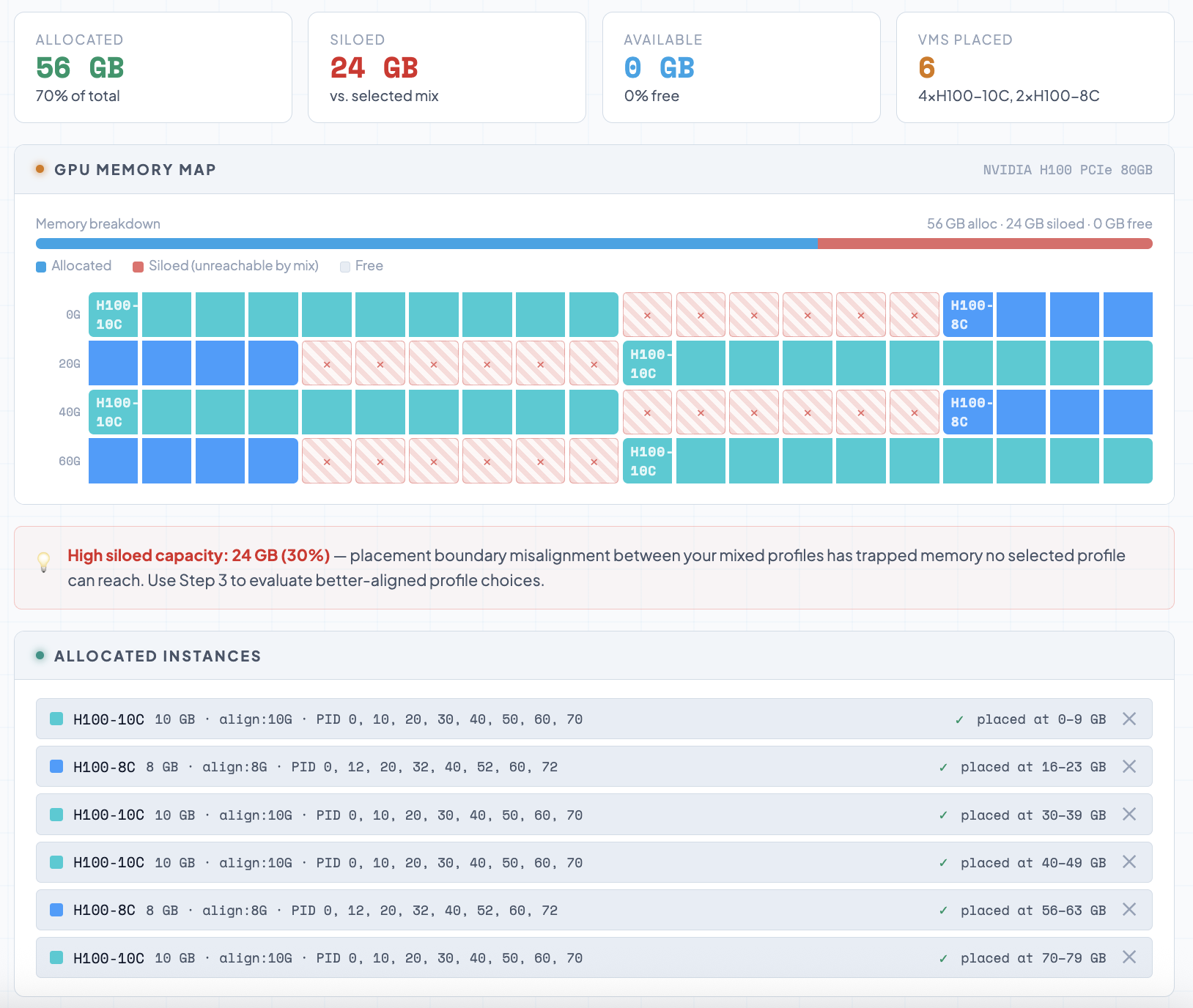The height and width of the screenshot is (1008, 1193).
Task: Remove the H100-10C instance placed at 70–79 GB
Action: (1129, 957)
